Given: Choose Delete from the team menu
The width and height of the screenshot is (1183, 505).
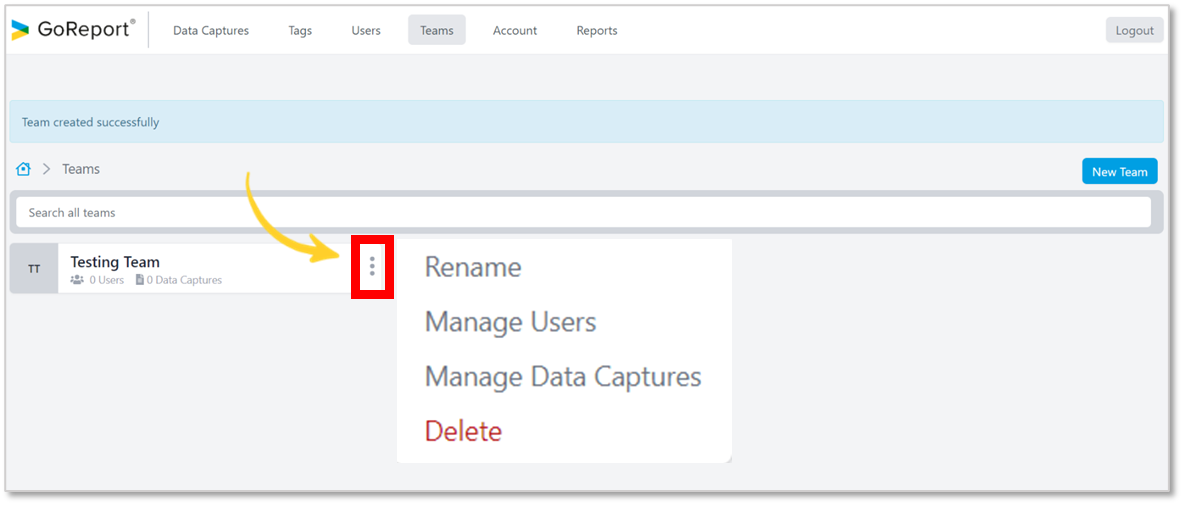Looking at the screenshot, I should pos(463,431).
